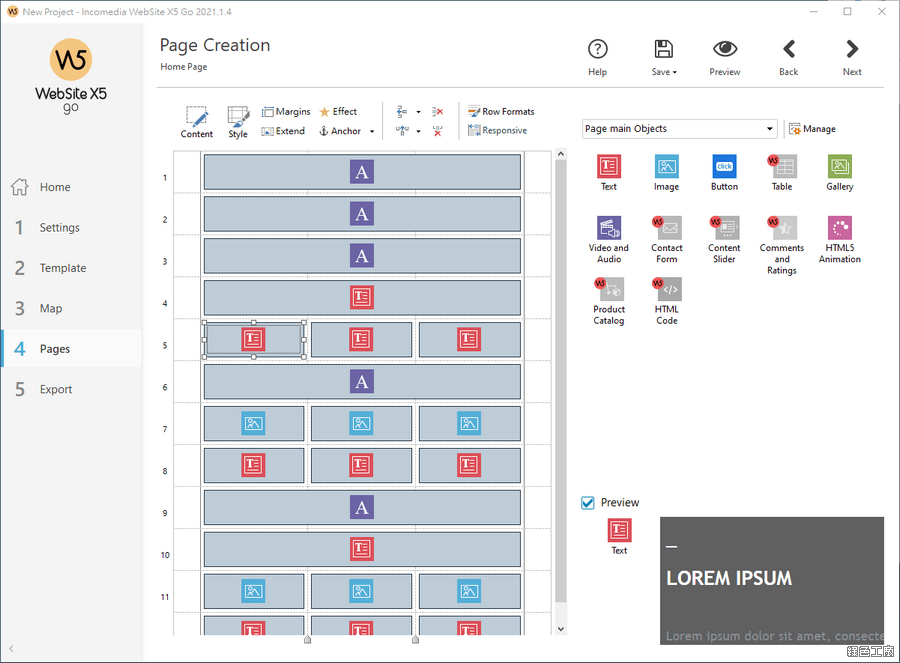Select the text cell in row 4

362,297
